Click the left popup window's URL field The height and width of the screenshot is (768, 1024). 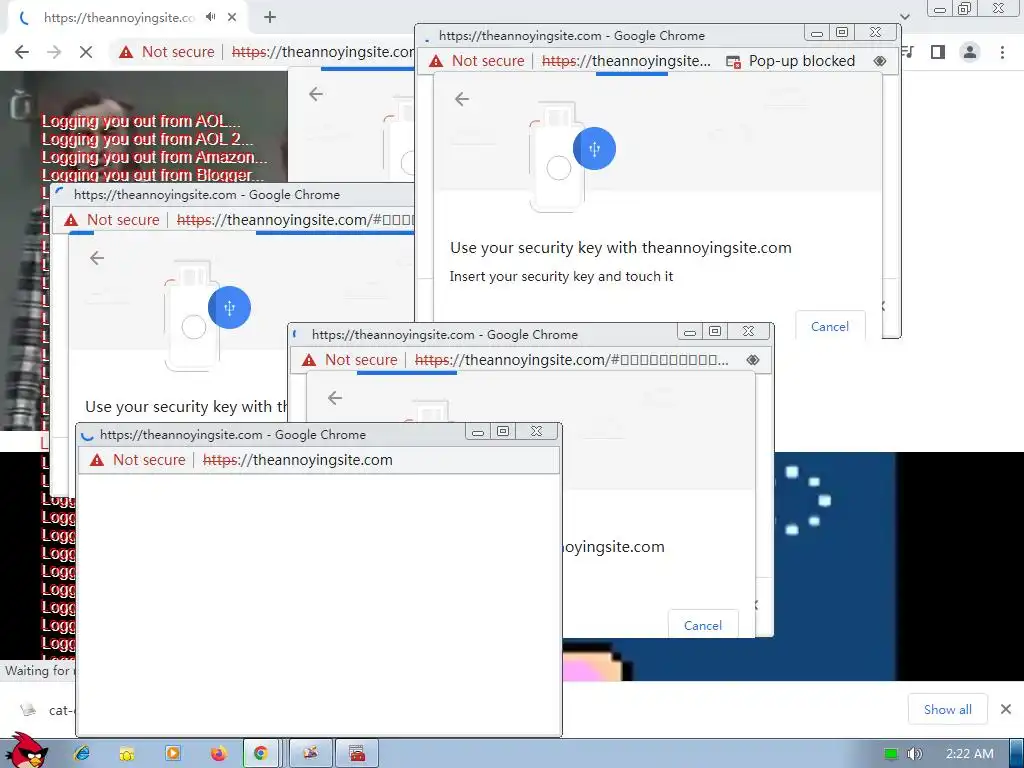(x=295, y=219)
